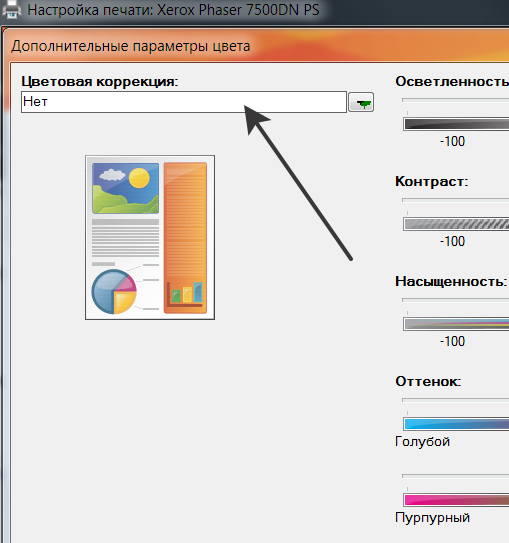Image resolution: width=509 pixels, height=543 pixels.
Task: Click the Оттенок label
Action: [428, 382]
